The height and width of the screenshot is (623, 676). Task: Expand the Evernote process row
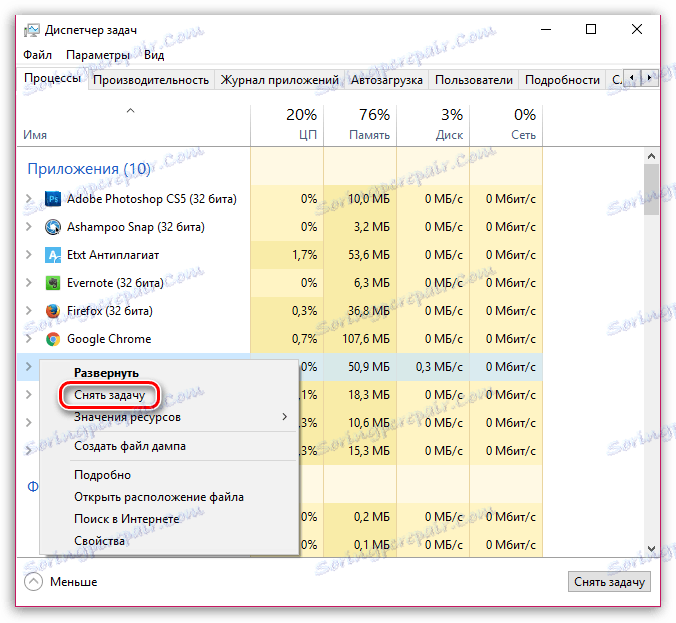pos(28,282)
